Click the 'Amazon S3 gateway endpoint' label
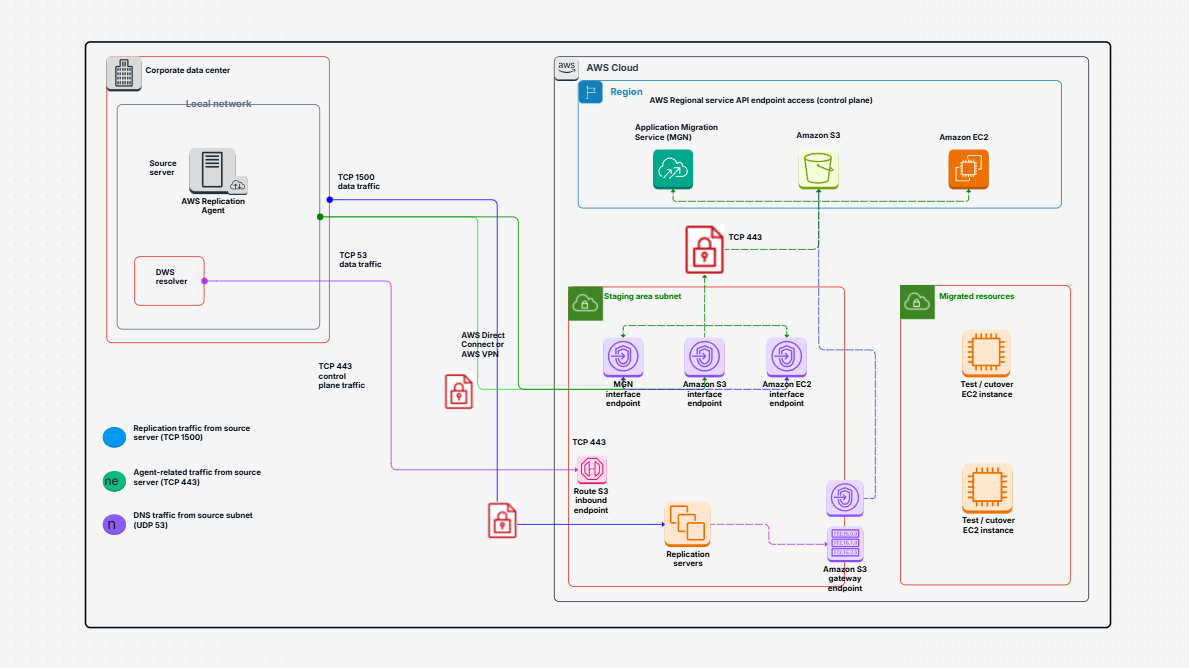The height and width of the screenshot is (668, 1189). (845, 579)
